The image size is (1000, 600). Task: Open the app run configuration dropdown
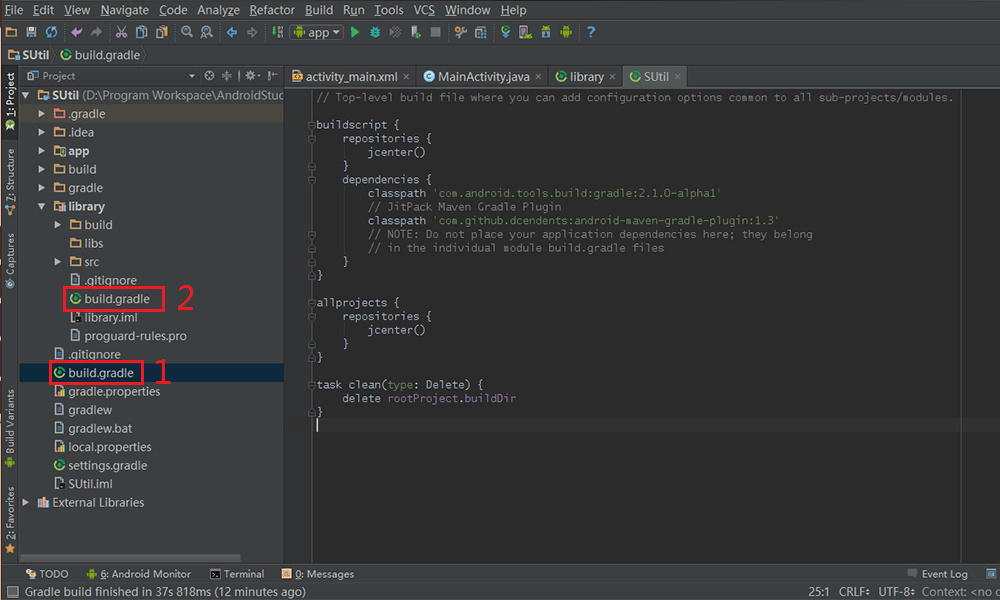pyautogui.click(x=317, y=32)
